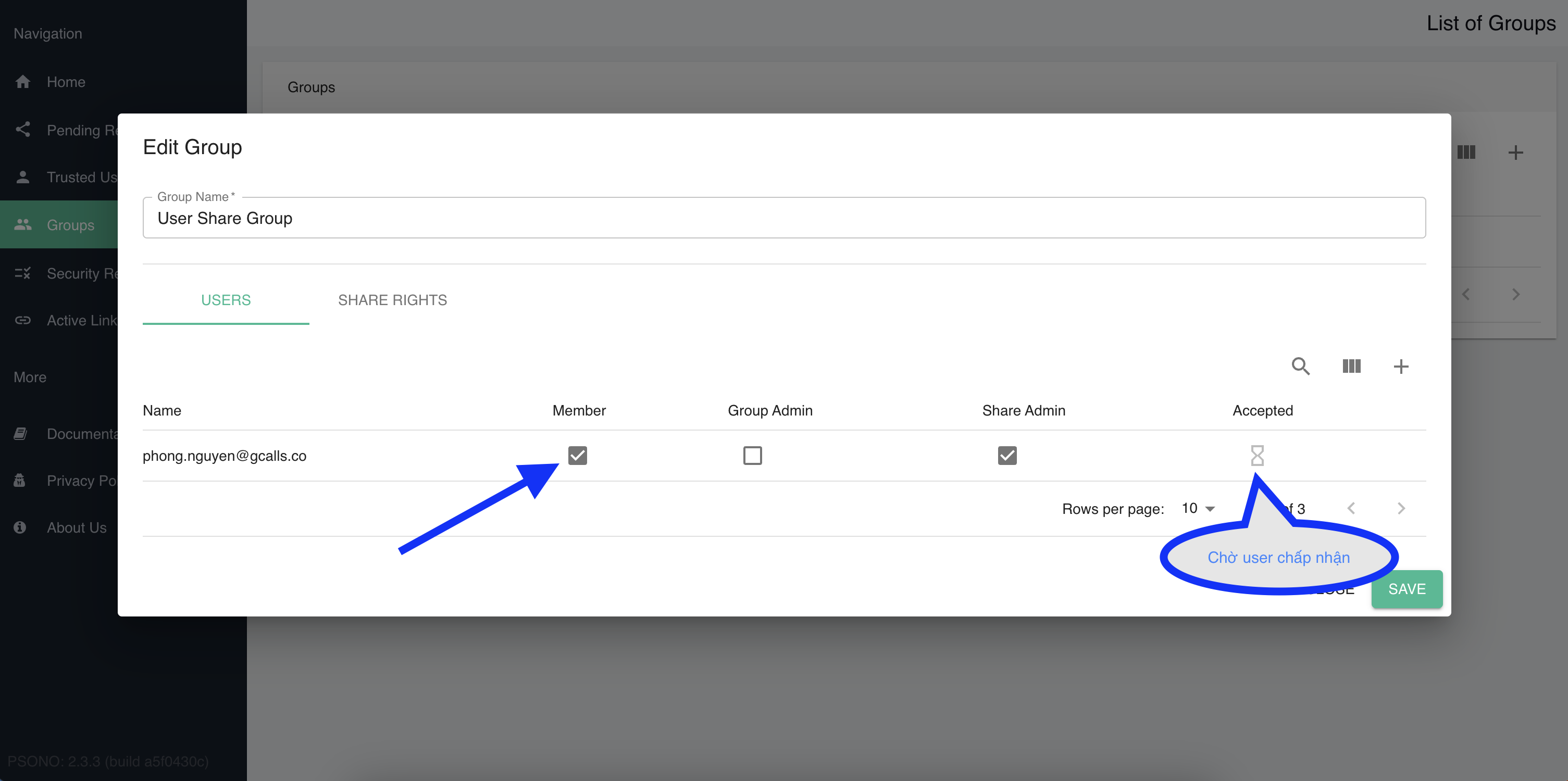Enable Group Admin checkbox for phong.nguyen
Image resolution: width=1568 pixels, height=781 pixels.
tap(752, 456)
